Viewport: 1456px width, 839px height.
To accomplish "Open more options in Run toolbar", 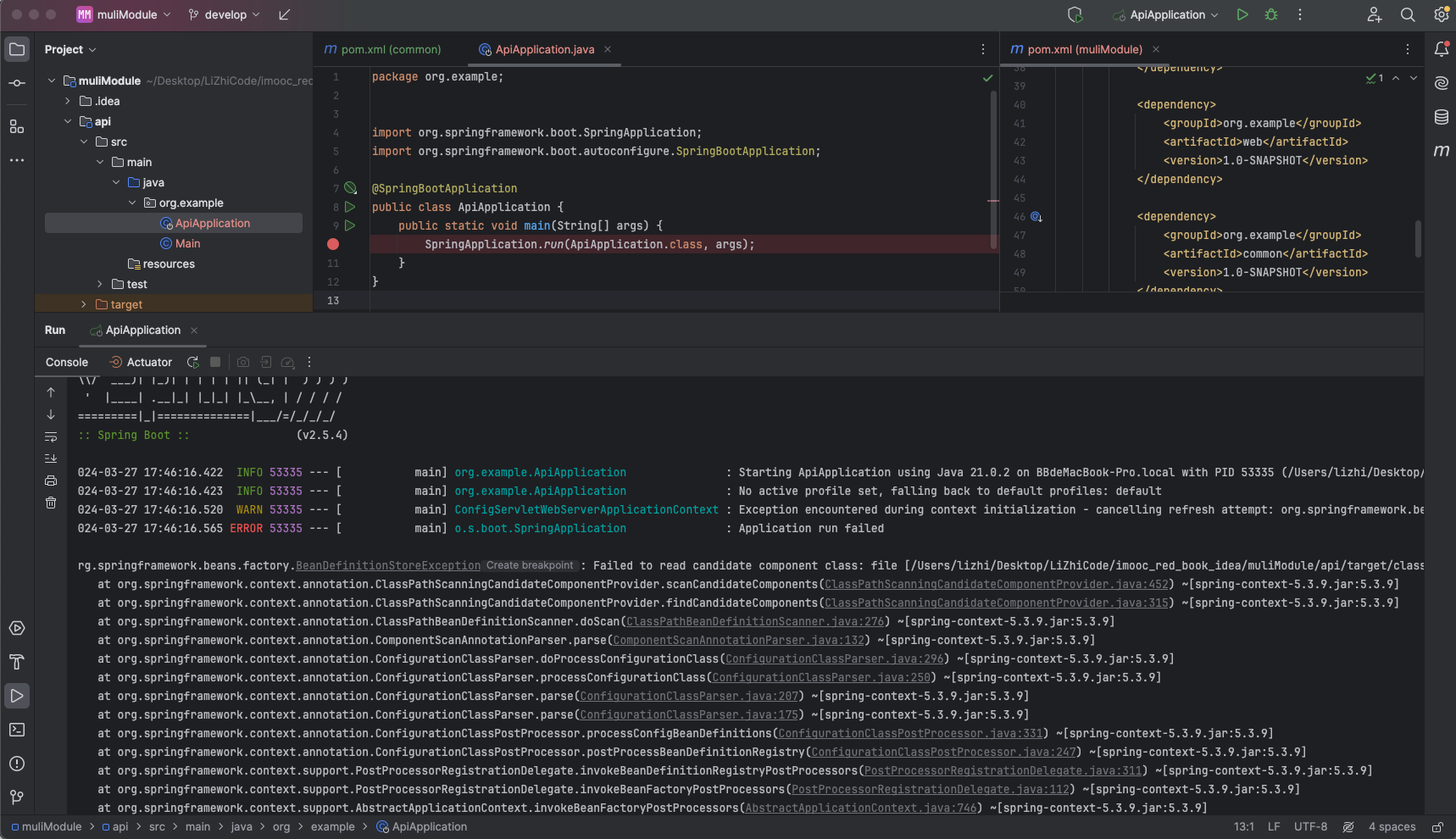I will click(309, 362).
